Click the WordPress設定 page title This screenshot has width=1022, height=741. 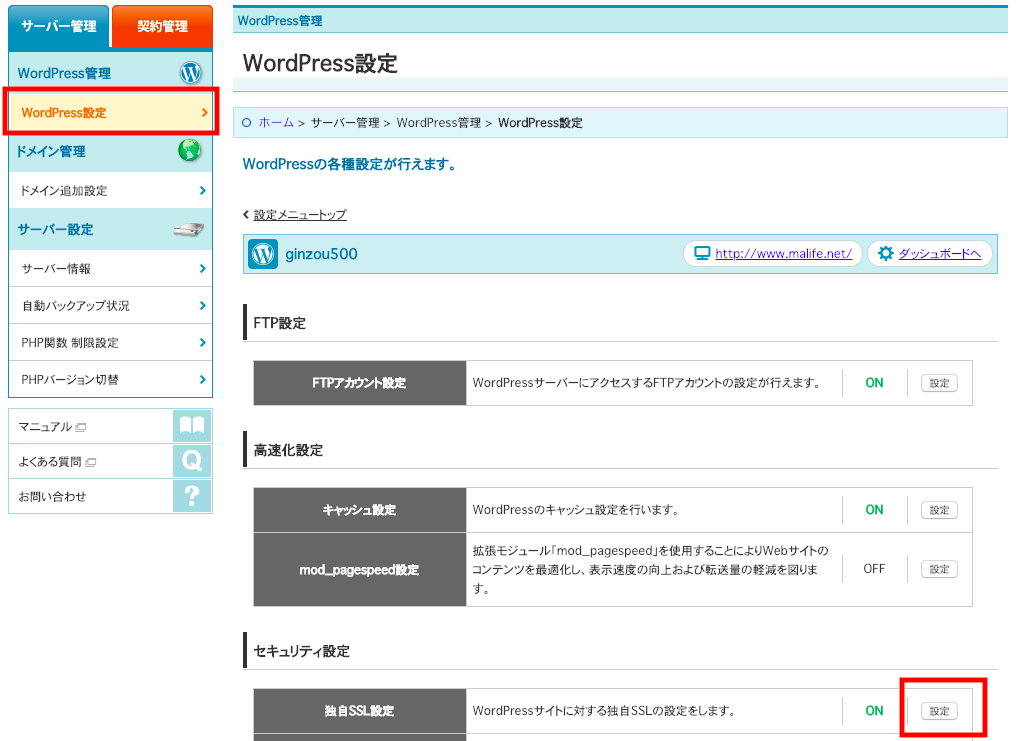(320, 63)
